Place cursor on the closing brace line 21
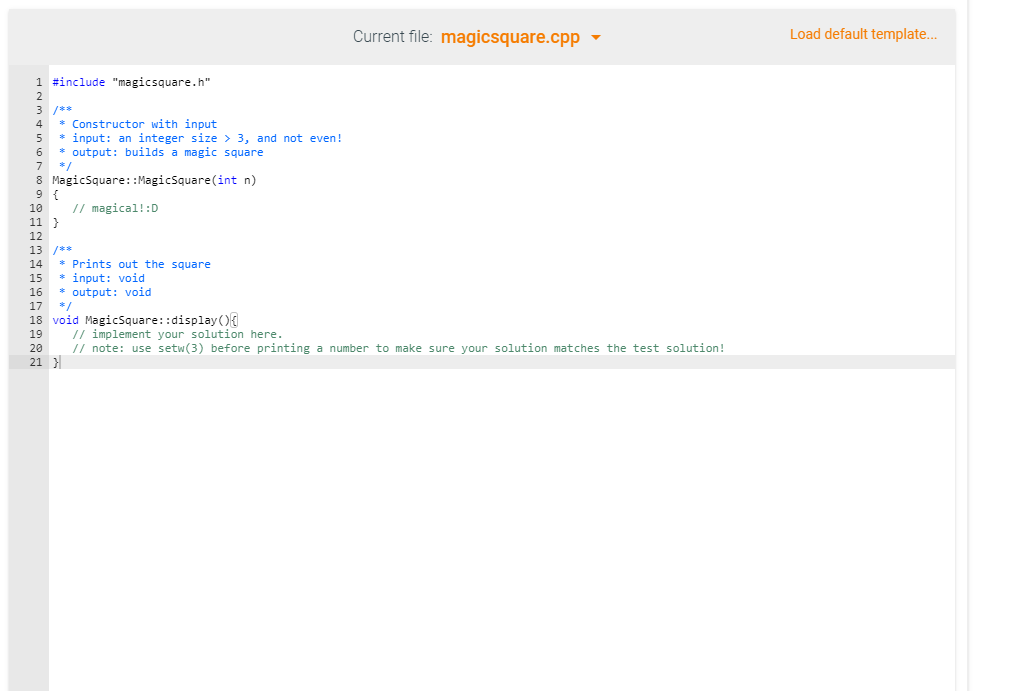This screenshot has width=1012, height=691. tap(54, 362)
